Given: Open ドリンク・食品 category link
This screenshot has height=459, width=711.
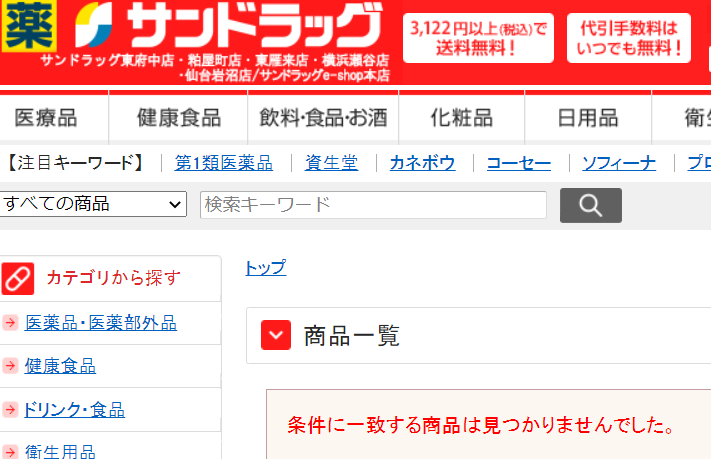Looking at the screenshot, I should tap(74, 409).
